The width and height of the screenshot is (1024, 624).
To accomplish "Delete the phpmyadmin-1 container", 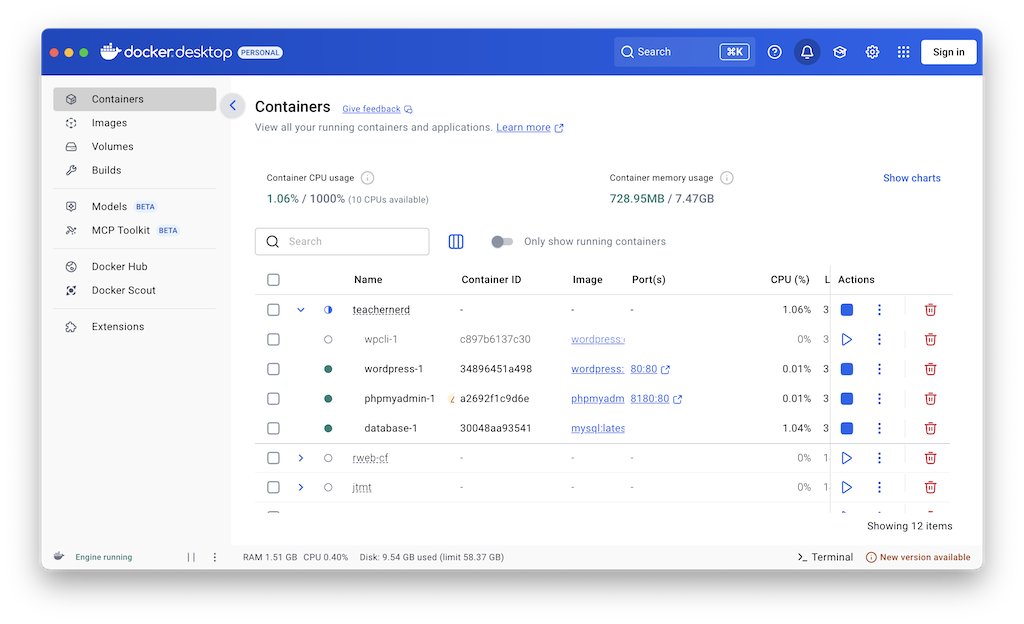I will coord(930,399).
